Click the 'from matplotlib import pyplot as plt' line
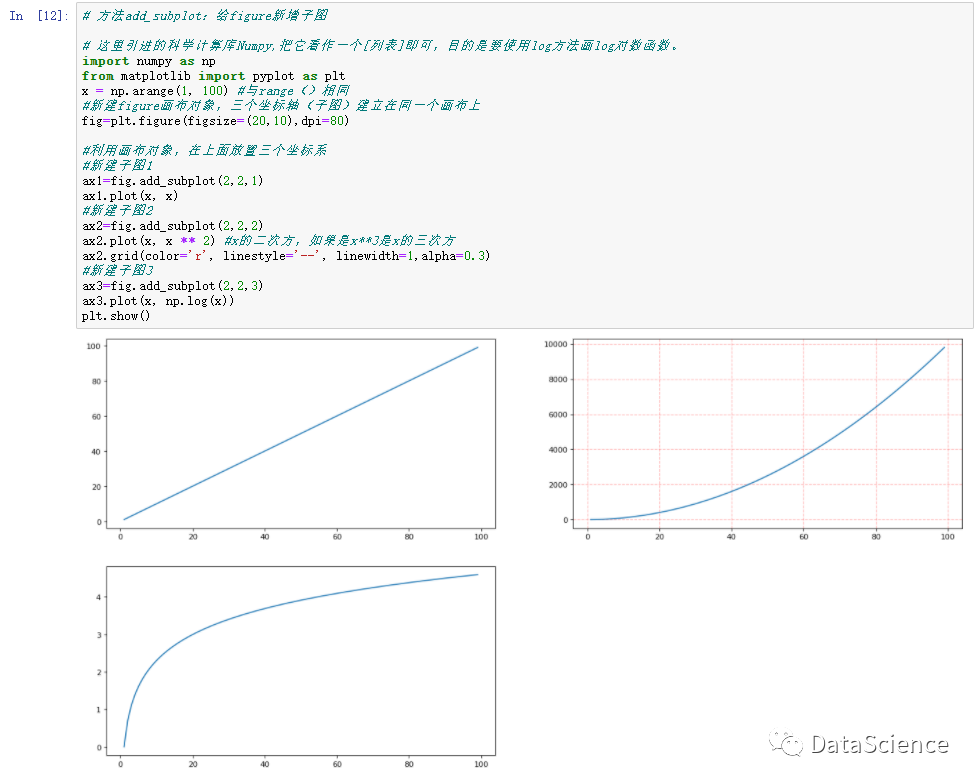The image size is (980, 784). point(213,76)
